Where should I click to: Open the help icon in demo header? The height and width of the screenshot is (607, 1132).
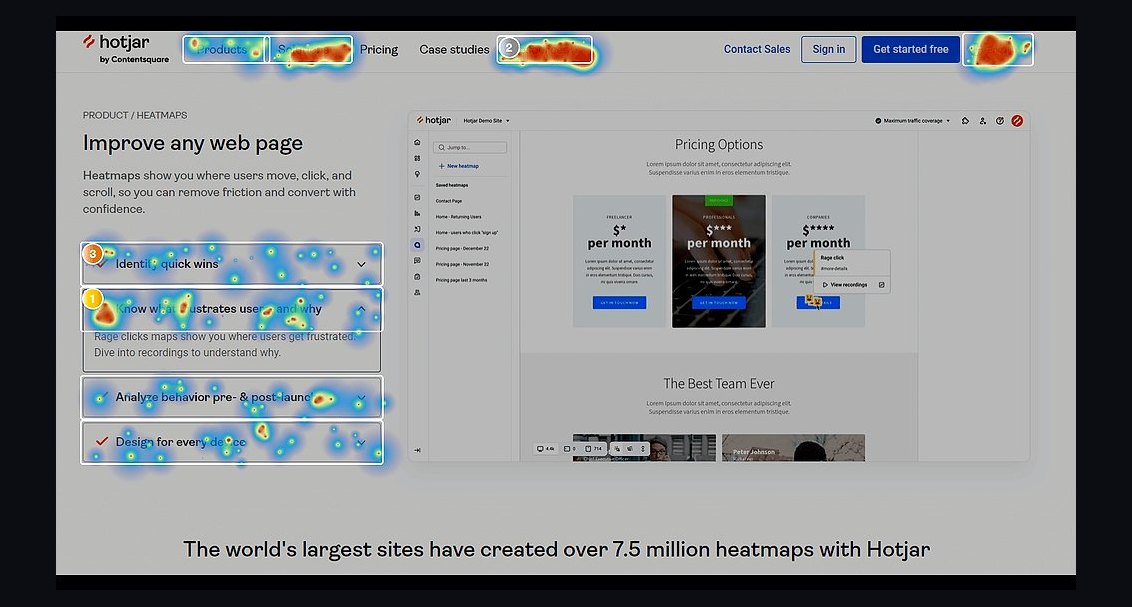(x=1000, y=121)
